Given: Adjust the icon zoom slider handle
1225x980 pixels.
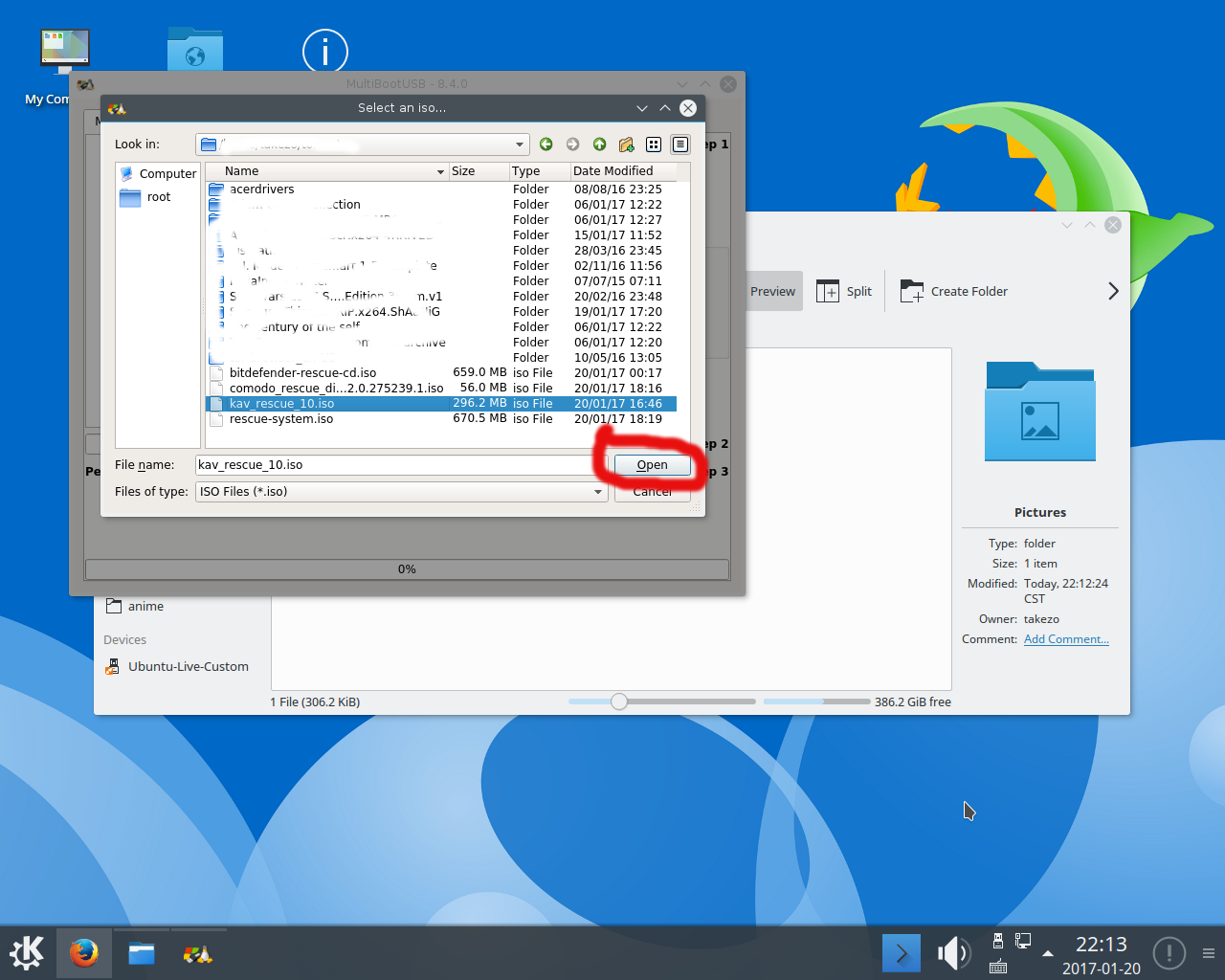Looking at the screenshot, I should tap(619, 702).
